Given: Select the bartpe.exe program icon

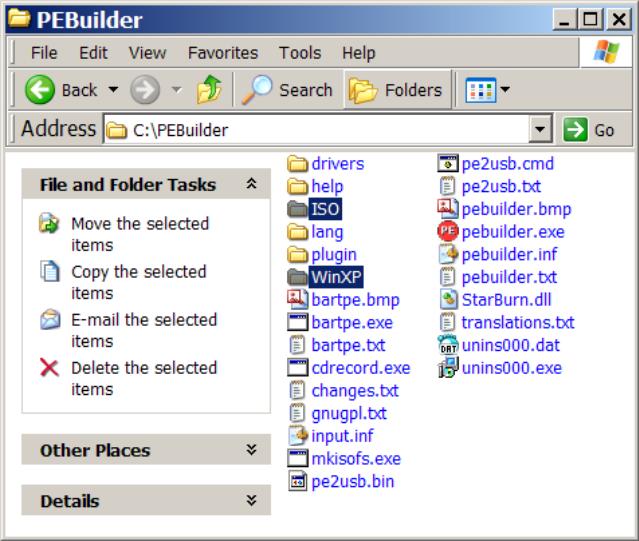Looking at the screenshot, I should coord(297,322).
